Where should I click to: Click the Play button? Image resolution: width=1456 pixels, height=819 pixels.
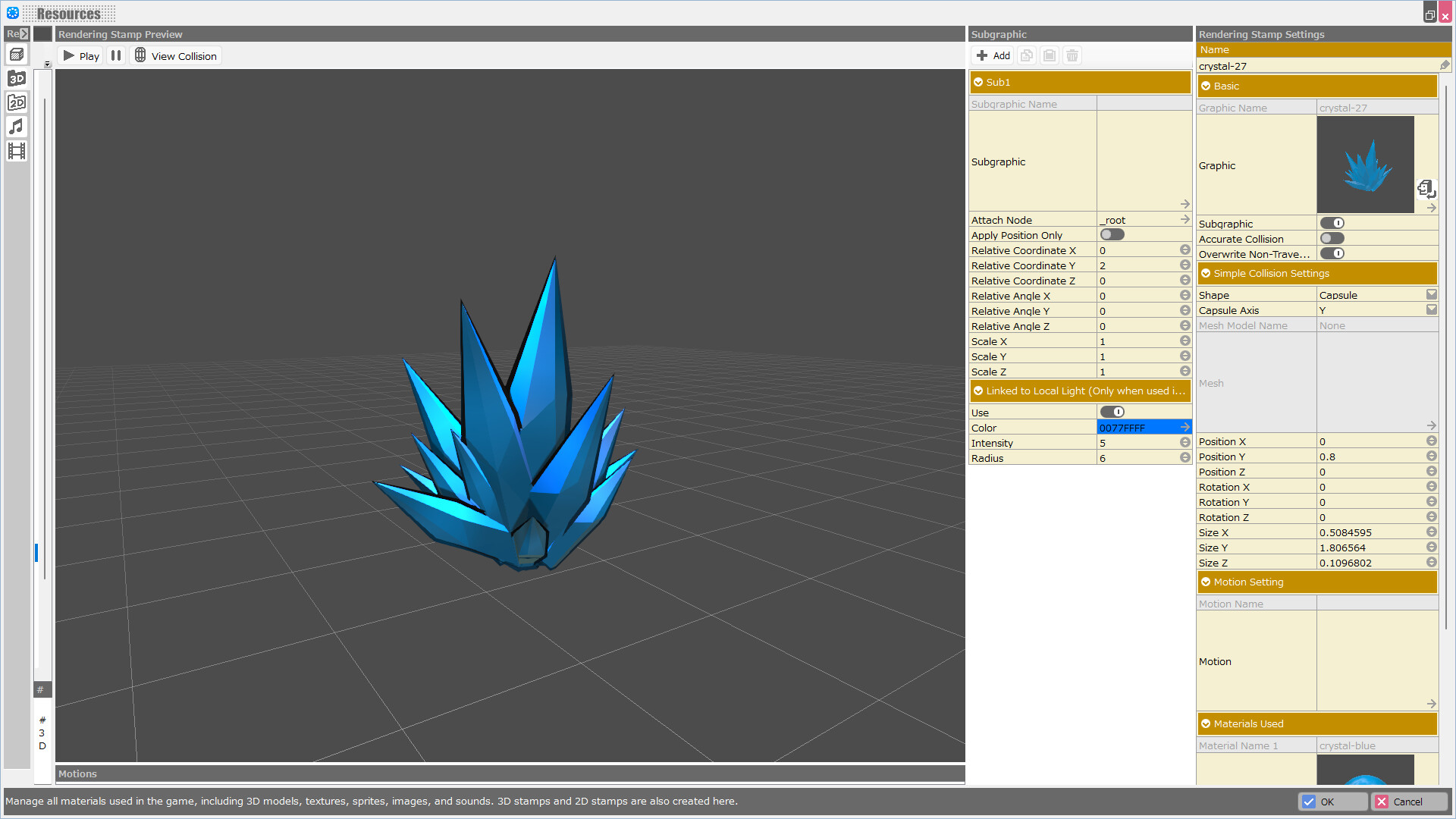pos(79,55)
